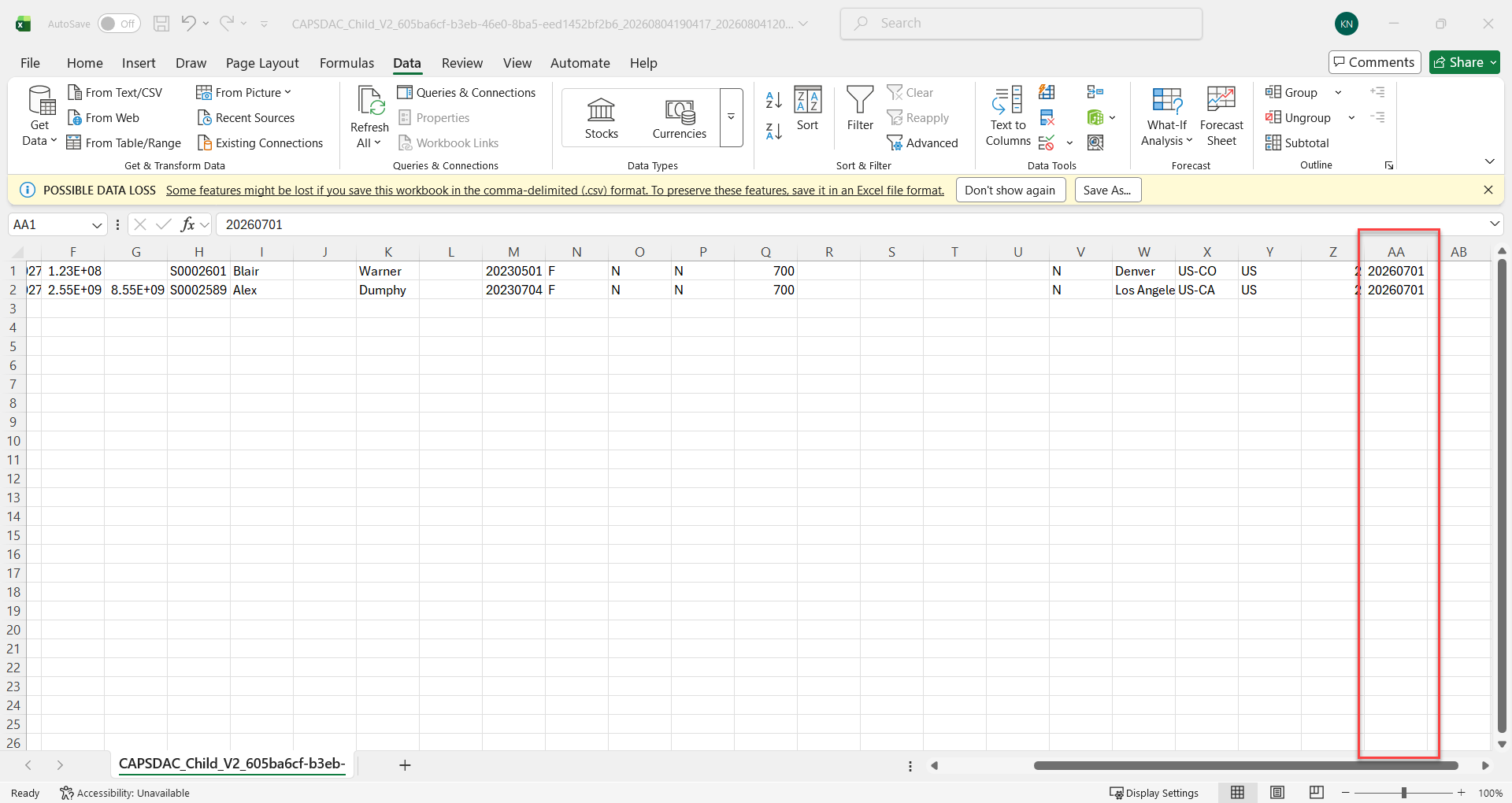Viewport: 1512px width, 803px height.
Task: Select Normal view in status bar
Action: click(x=1238, y=793)
